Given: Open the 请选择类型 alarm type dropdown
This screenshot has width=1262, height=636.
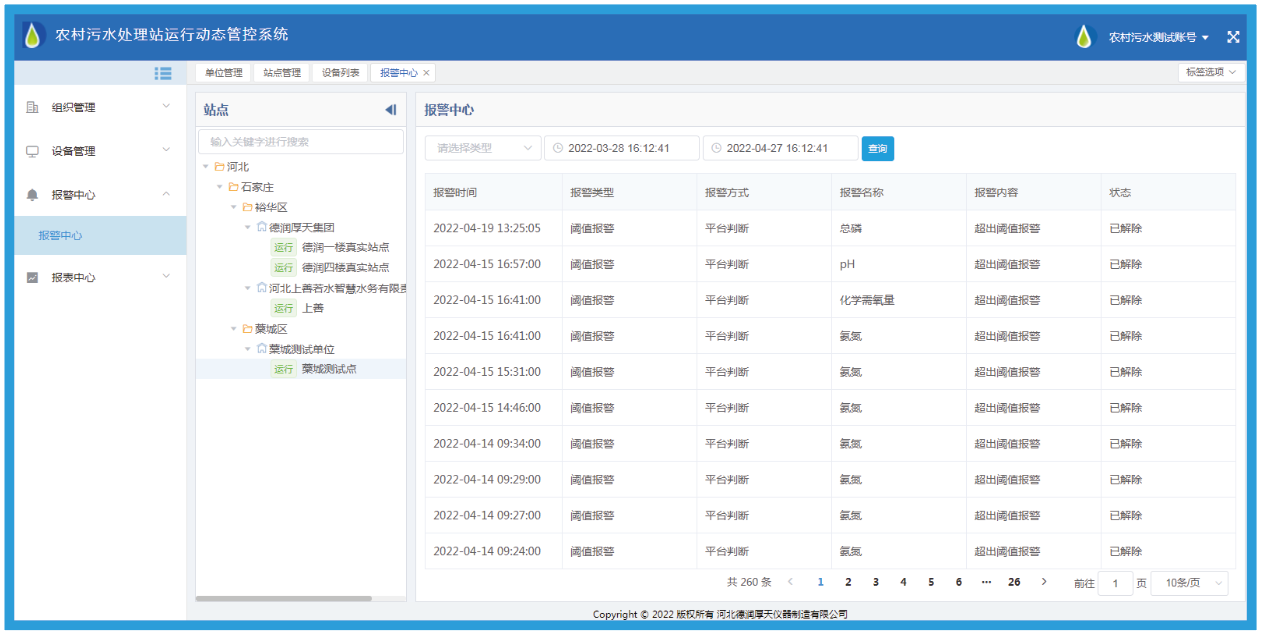Looking at the screenshot, I should pyautogui.click(x=483, y=148).
